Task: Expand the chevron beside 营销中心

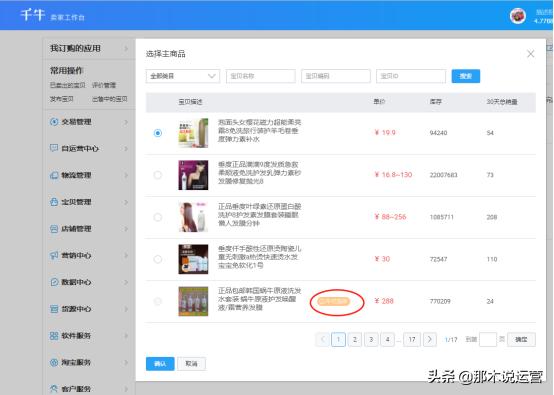Action: pos(126,255)
